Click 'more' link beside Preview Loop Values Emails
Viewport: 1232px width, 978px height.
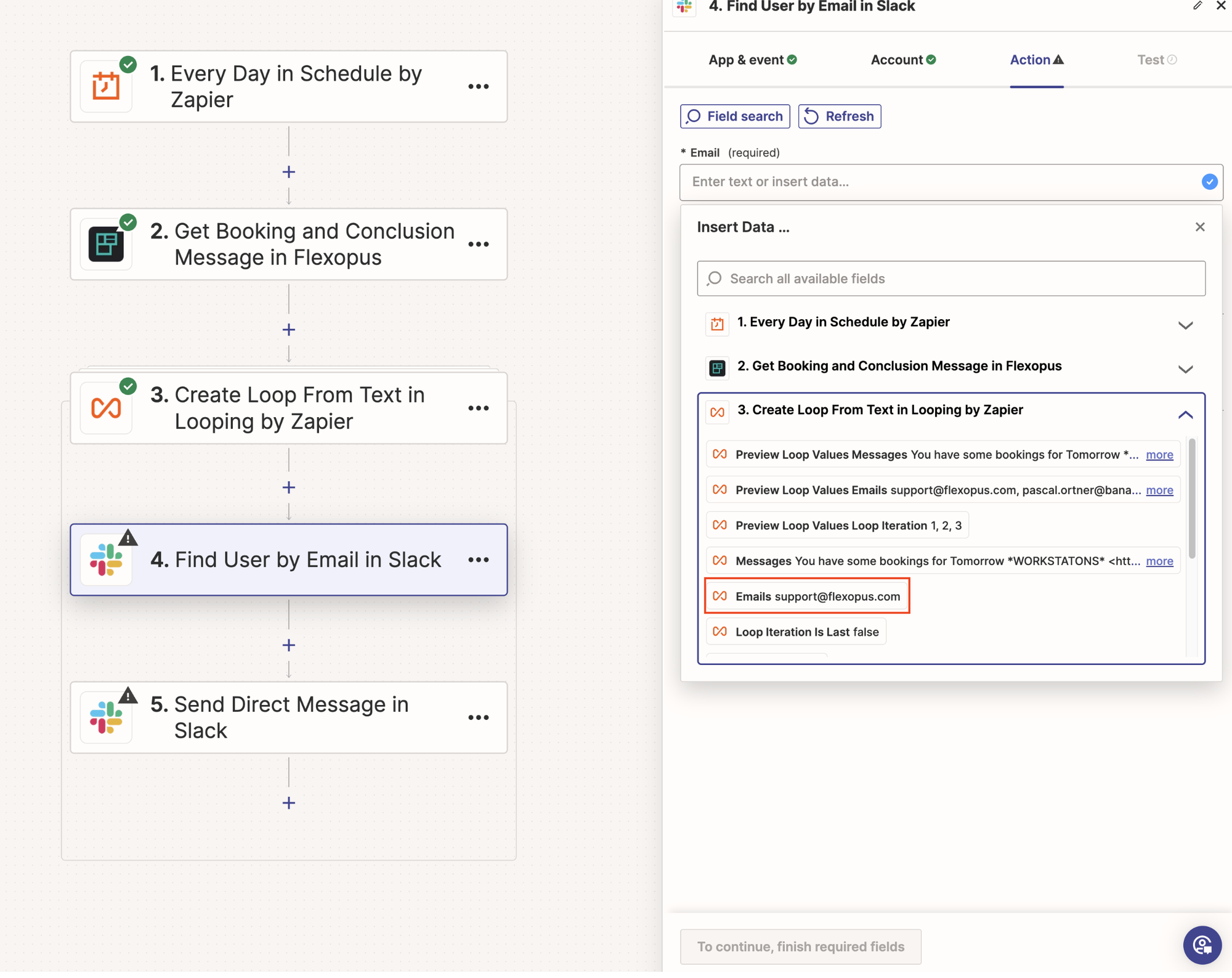point(1159,490)
